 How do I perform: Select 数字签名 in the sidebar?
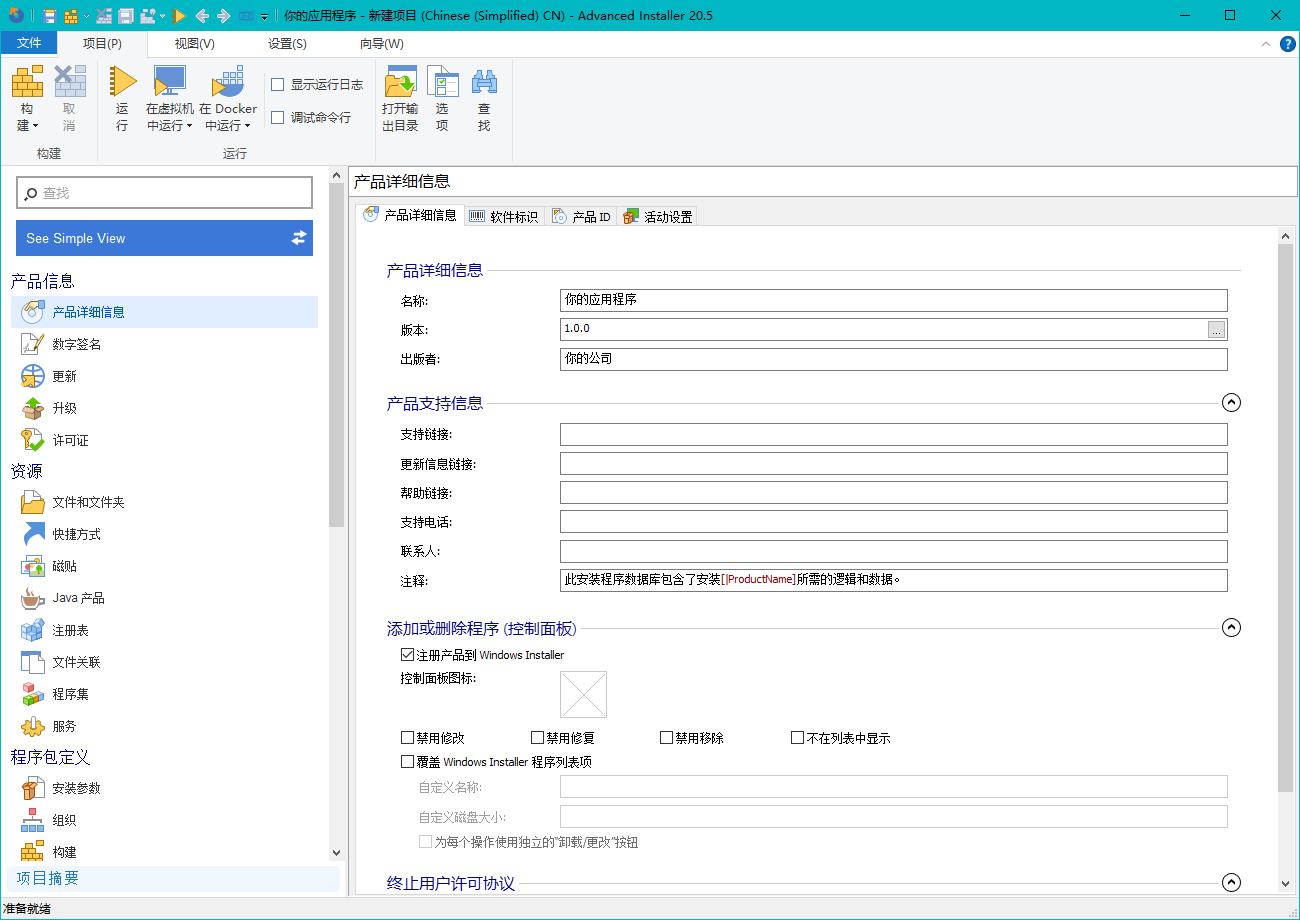click(164, 344)
